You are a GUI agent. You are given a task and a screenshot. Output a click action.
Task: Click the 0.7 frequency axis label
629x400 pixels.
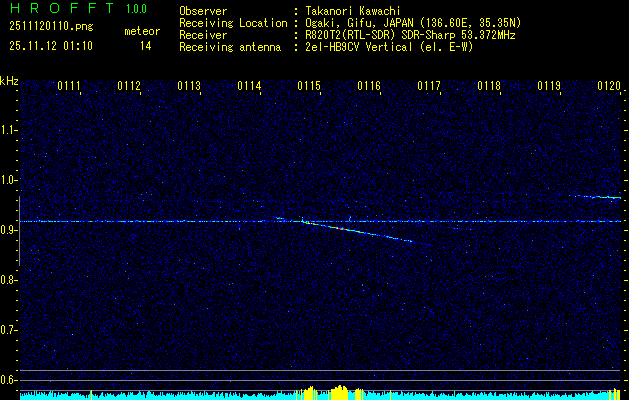[x=9, y=329]
